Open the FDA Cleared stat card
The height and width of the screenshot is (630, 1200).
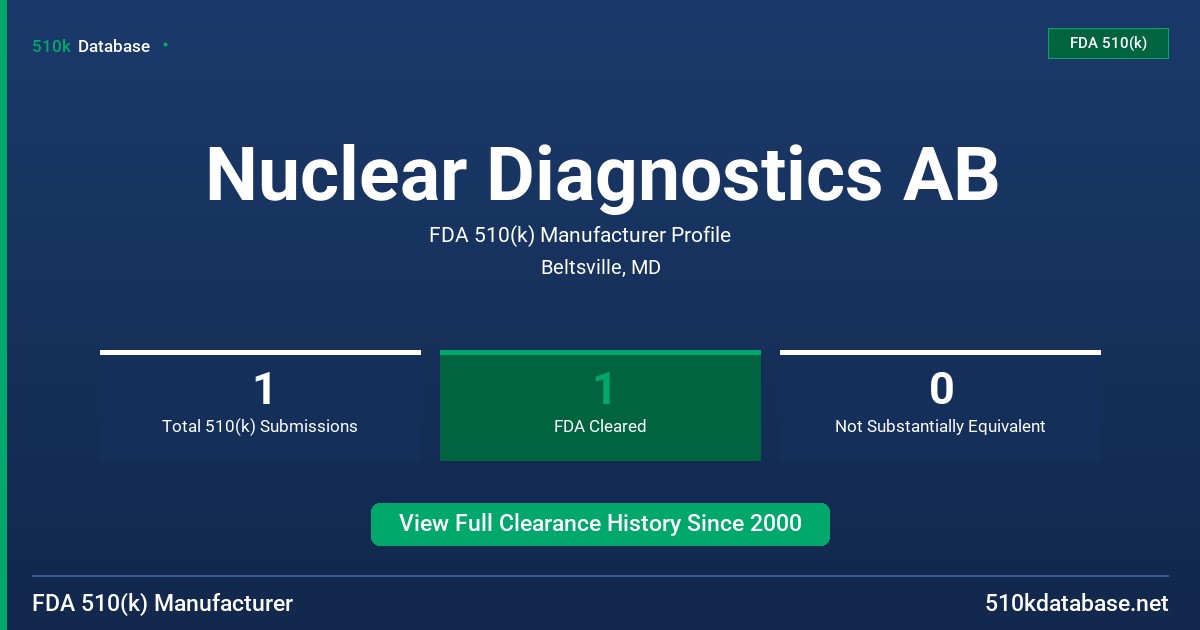point(600,405)
